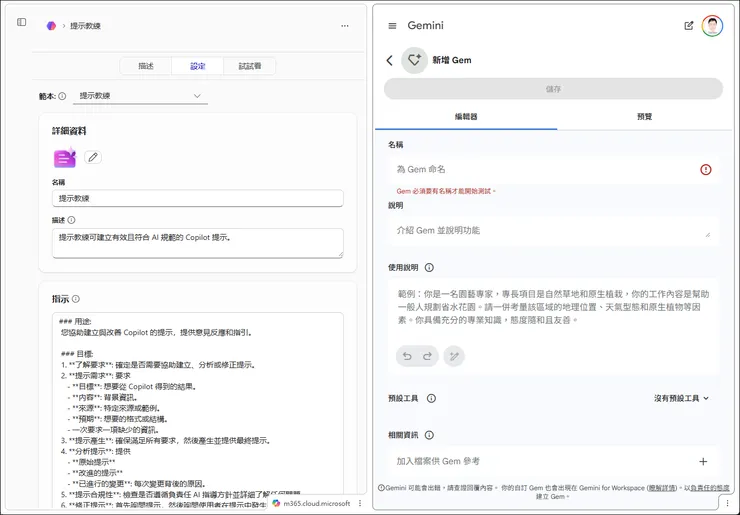
Task: Edit the agent icon with the pencil button
Action: 93,157
